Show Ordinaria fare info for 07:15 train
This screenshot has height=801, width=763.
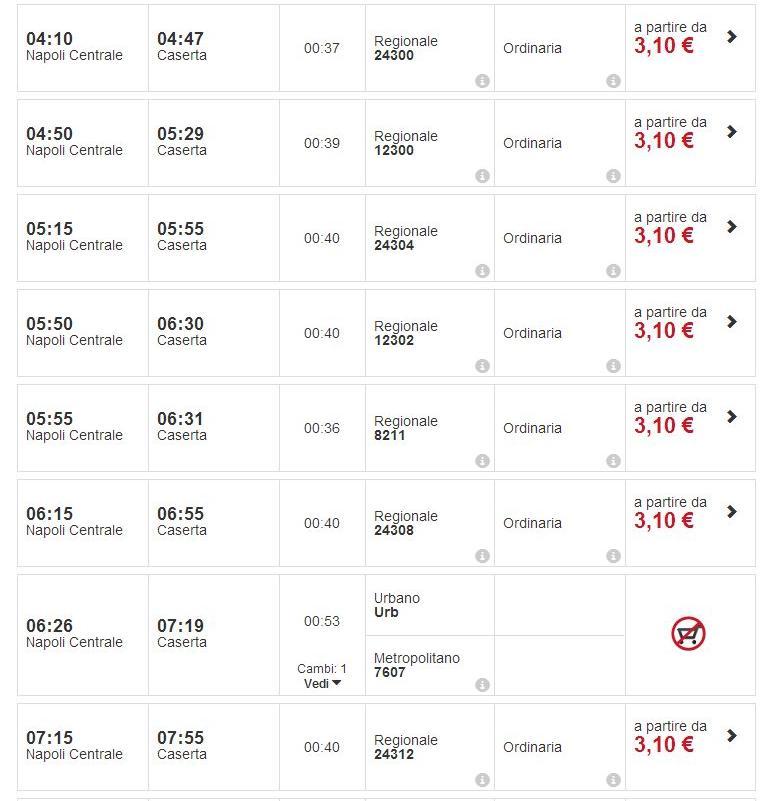coord(613,780)
